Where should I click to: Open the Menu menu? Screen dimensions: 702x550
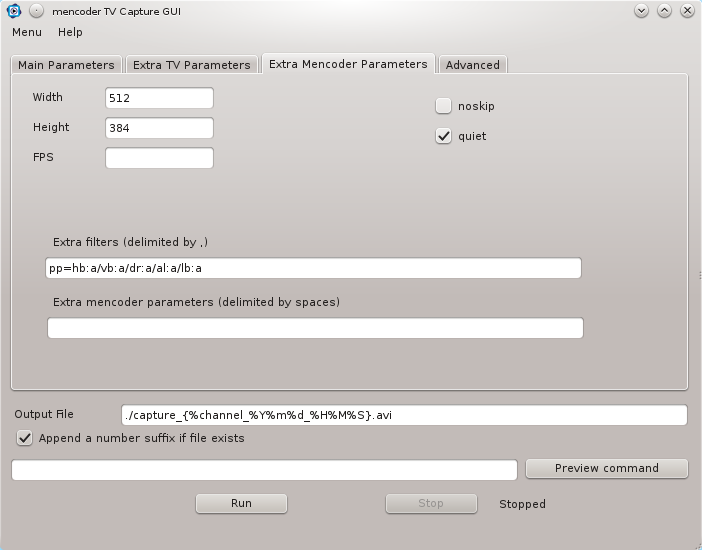(27, 32)
